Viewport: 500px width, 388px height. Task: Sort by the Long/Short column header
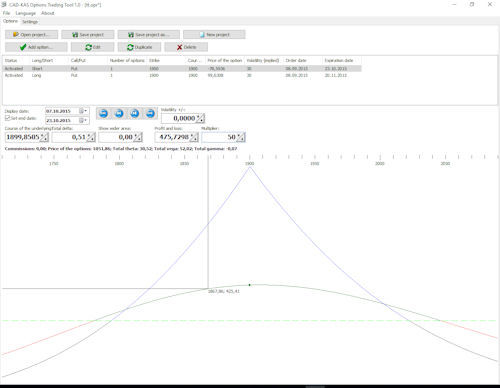[x=49, y=60]
